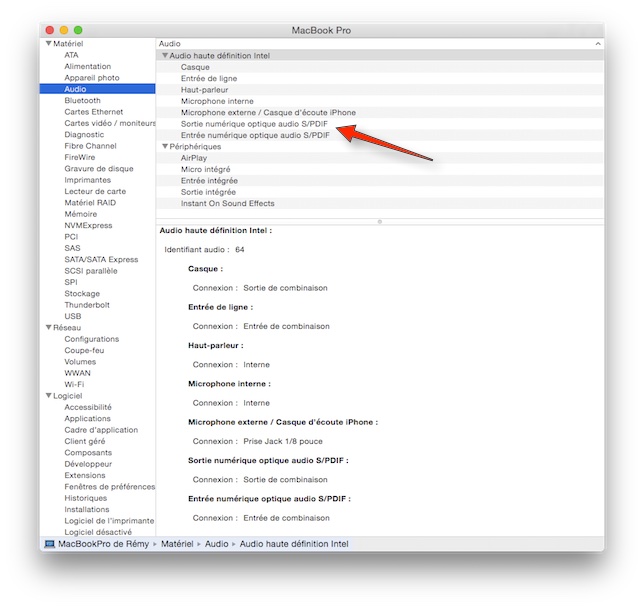Select FireWire in the sidebar
Image resolution: width=644 pixels, height=609 pixels.
pos(80,157)
